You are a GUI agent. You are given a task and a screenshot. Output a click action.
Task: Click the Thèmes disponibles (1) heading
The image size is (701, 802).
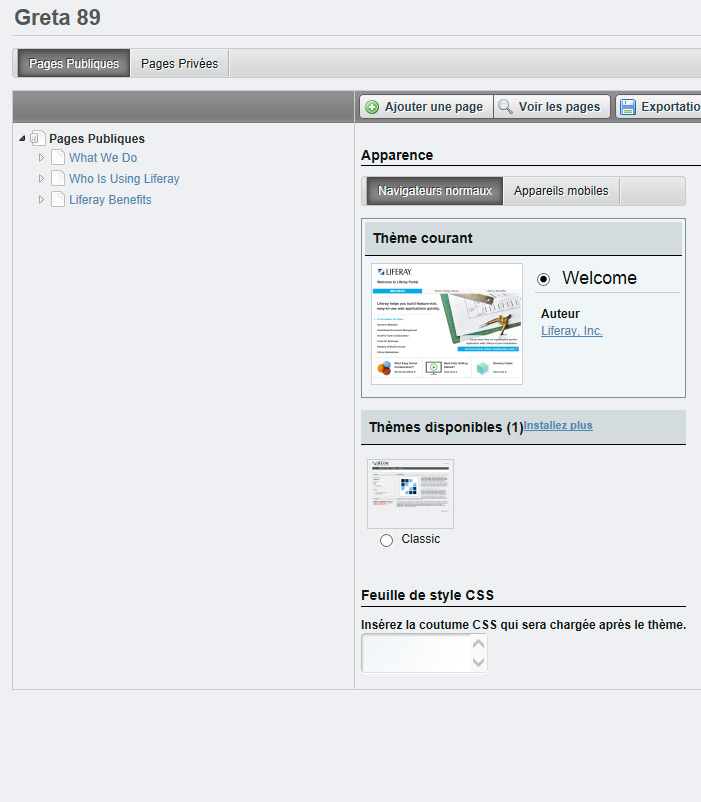446,427
